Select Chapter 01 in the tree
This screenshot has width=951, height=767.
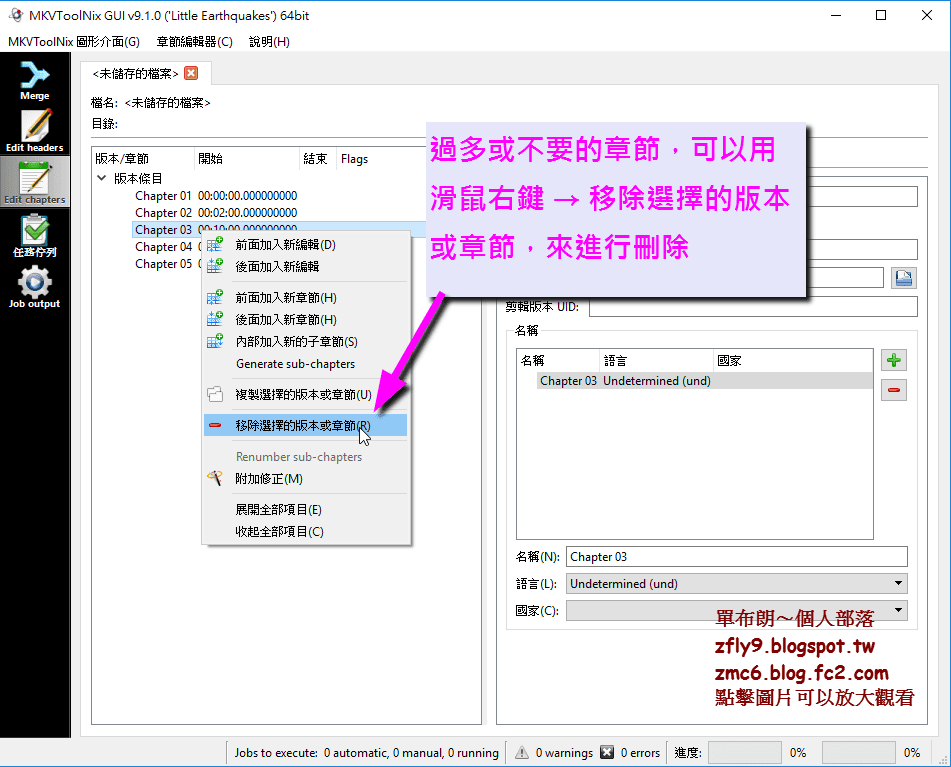[x=163, y=196]
